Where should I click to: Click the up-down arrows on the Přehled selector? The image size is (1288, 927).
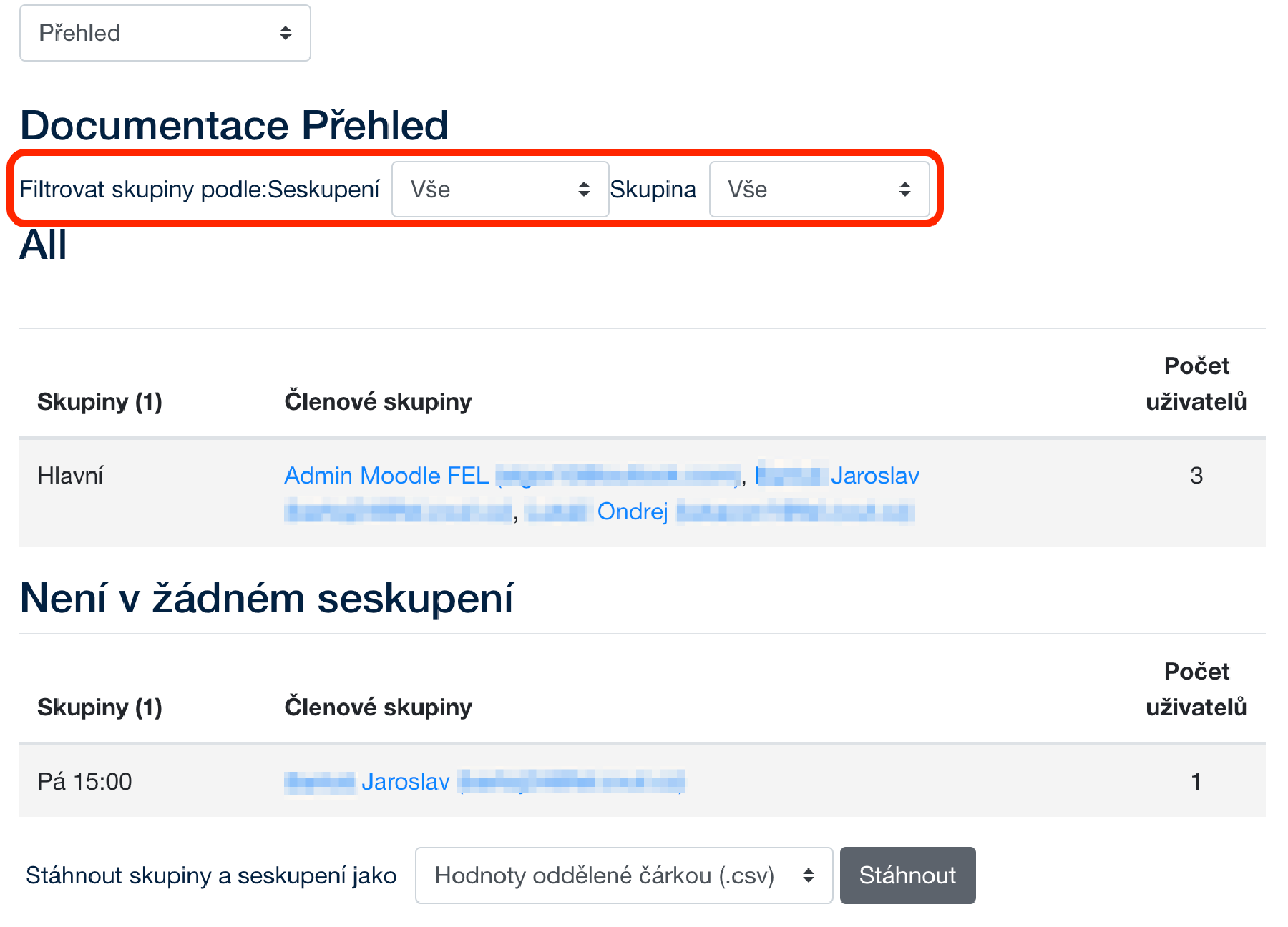point(286,33)
